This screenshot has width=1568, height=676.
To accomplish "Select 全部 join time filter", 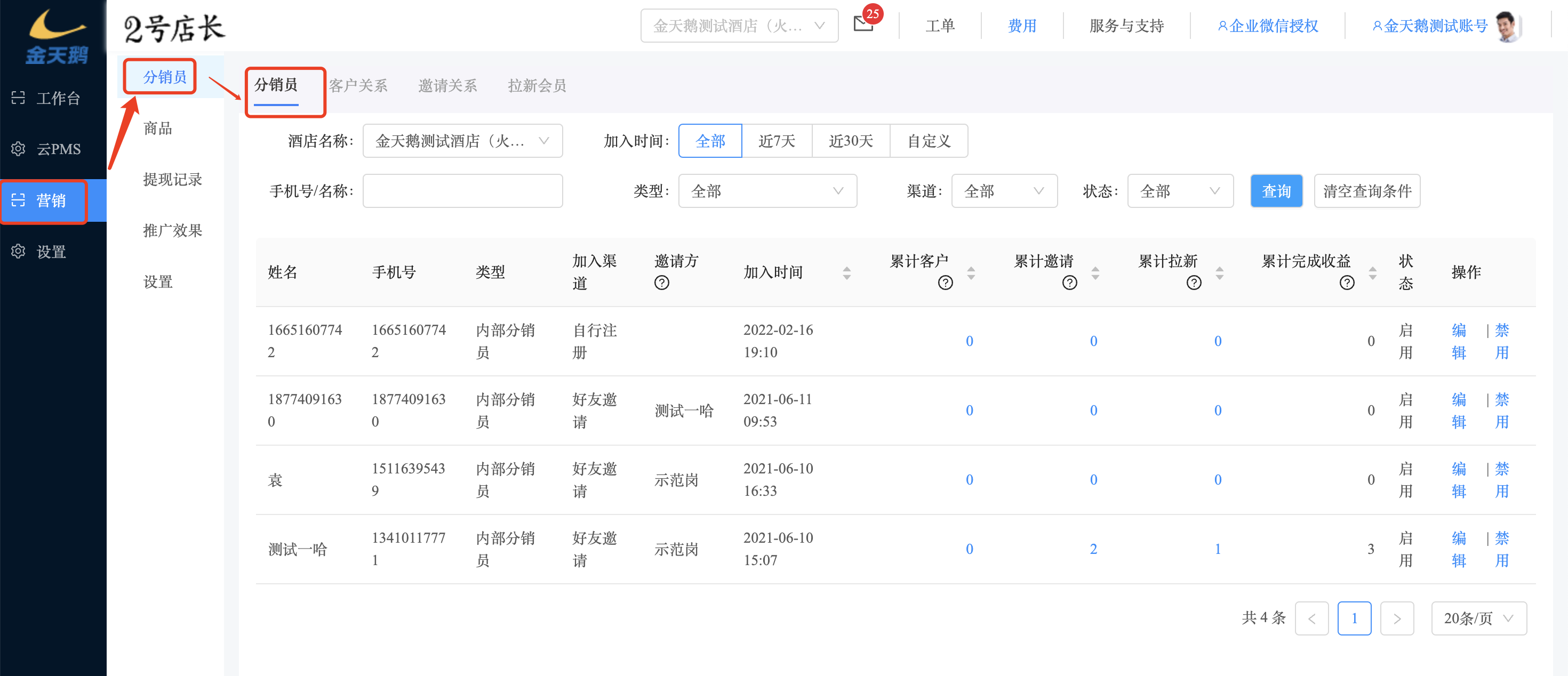I will tap(710, 141).
